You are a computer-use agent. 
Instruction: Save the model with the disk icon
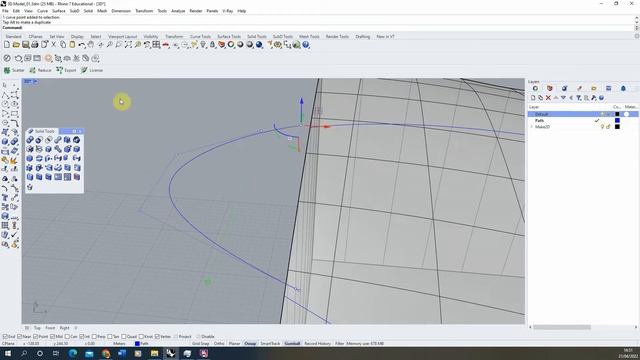25,45
